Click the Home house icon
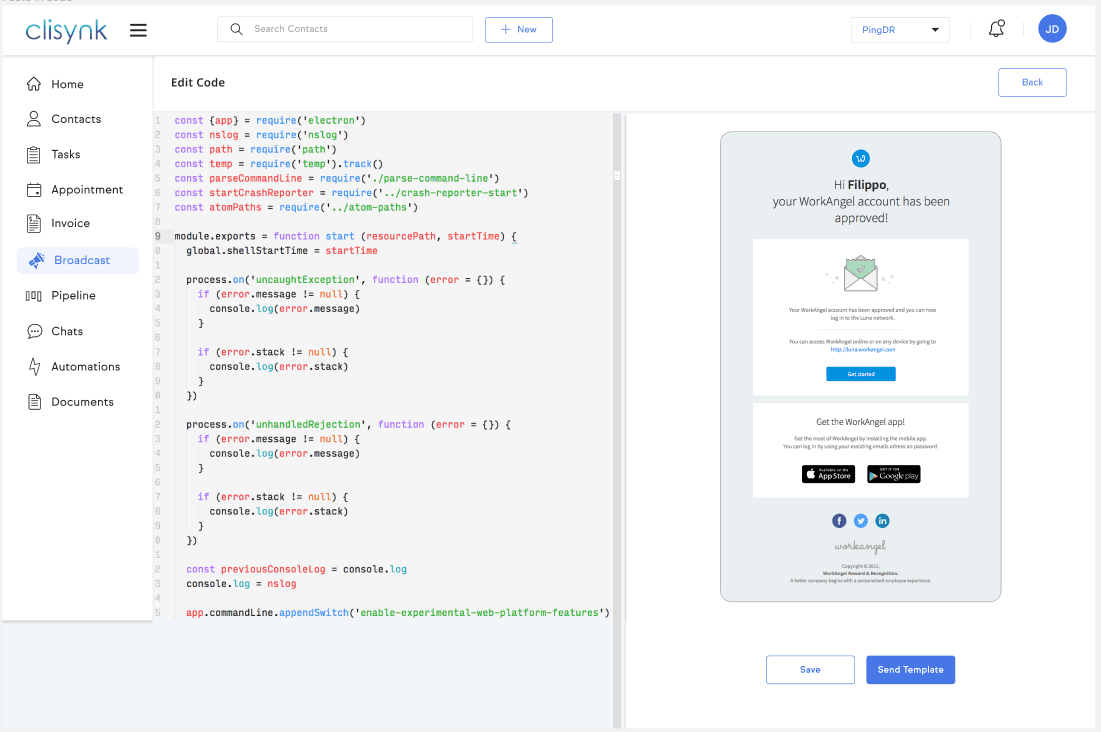The width and height of the screenshot is (1101, 732). point(34,84)
